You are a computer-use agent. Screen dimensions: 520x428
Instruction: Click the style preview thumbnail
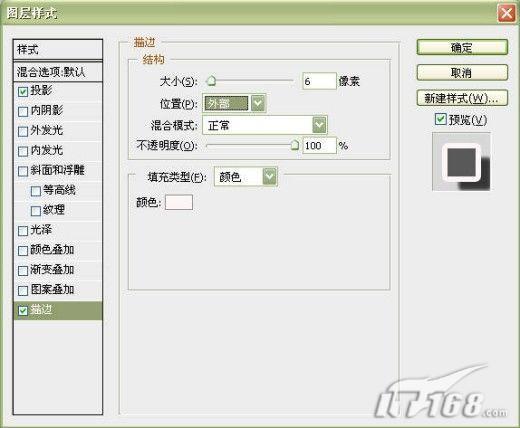click(461, 162)
